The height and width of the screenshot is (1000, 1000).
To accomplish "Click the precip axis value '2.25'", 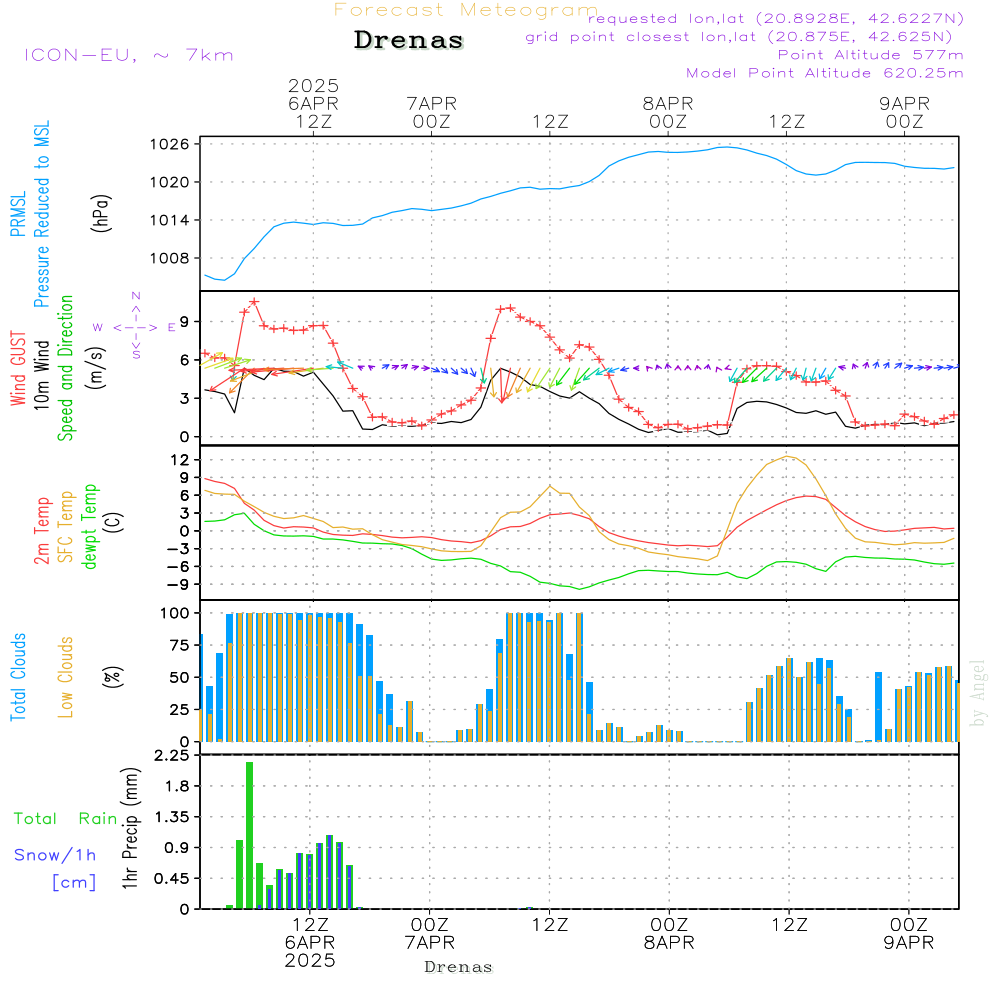I will tap(172, 756).
